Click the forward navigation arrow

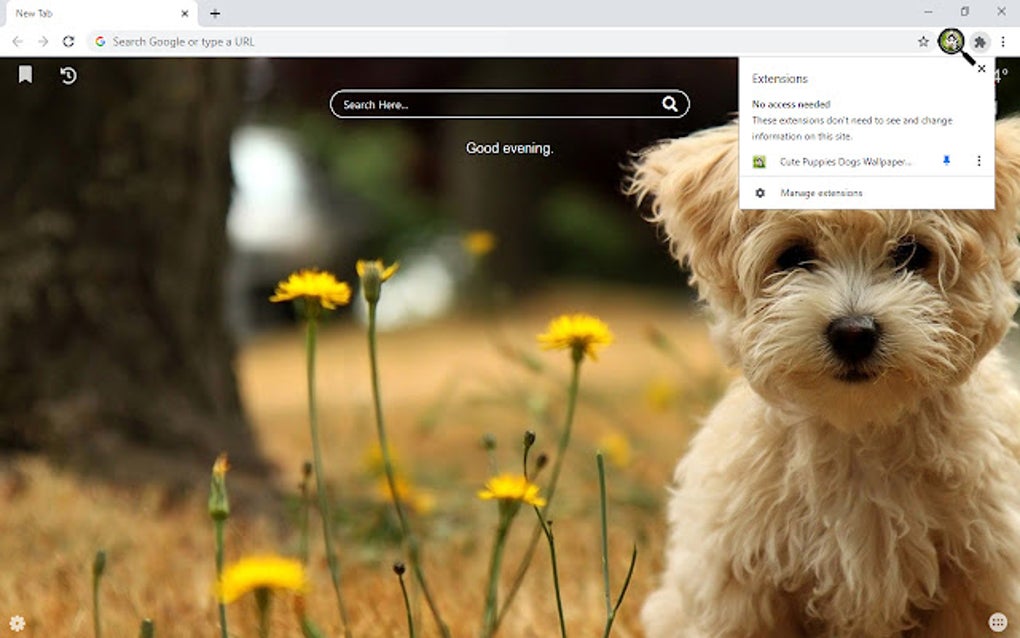(42, 42)
